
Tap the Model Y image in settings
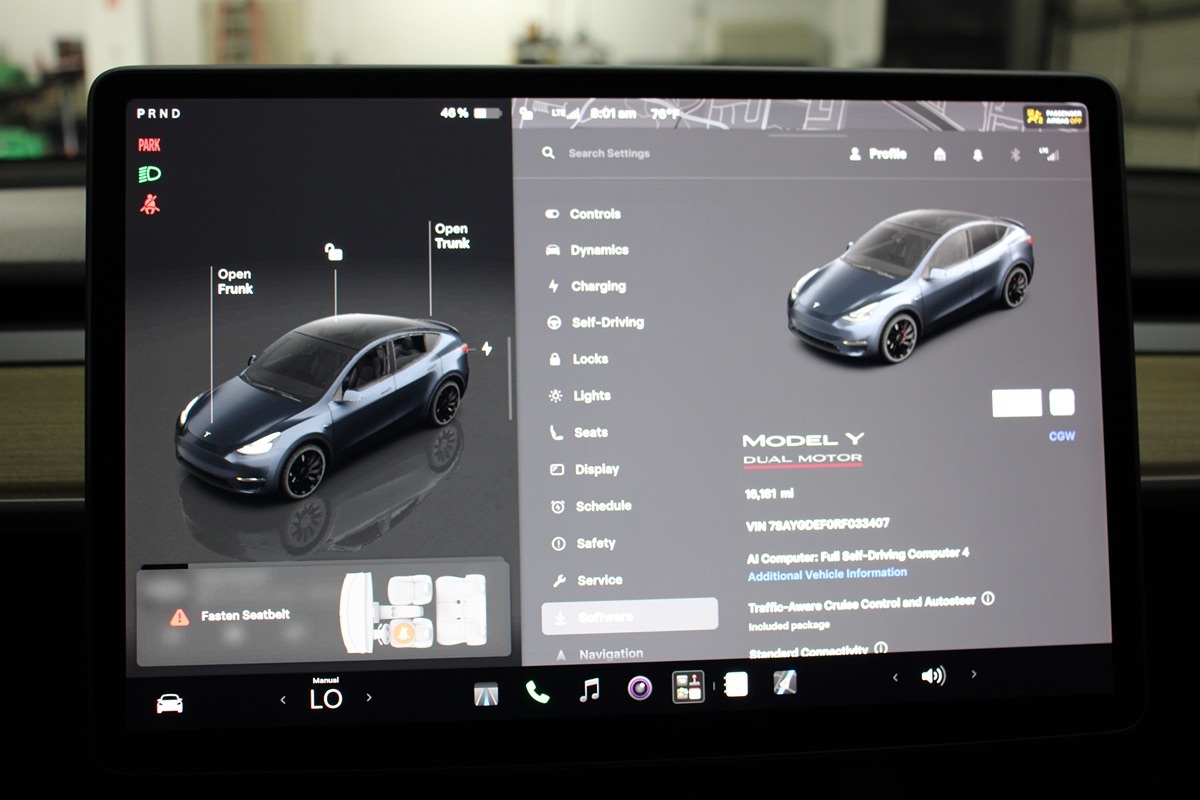point(910,287)
